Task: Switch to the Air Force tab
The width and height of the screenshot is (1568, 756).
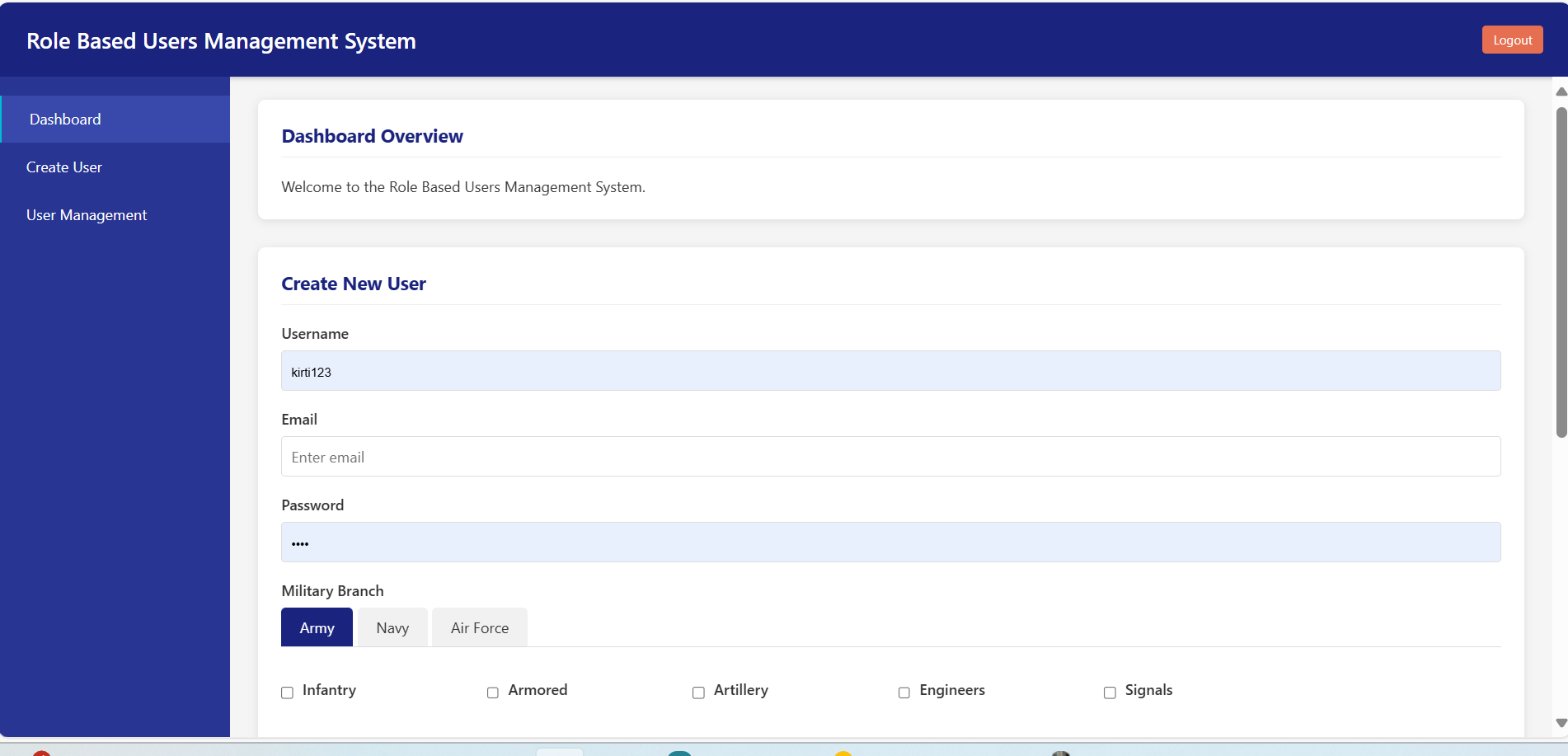Action: pos(480,627)
